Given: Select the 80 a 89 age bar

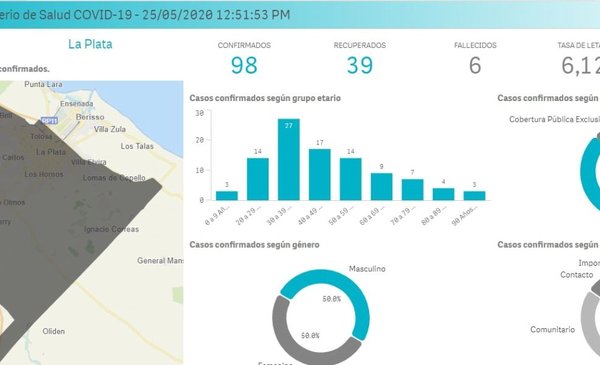Looking at the screenshot, I should click(x=443, y=194).
